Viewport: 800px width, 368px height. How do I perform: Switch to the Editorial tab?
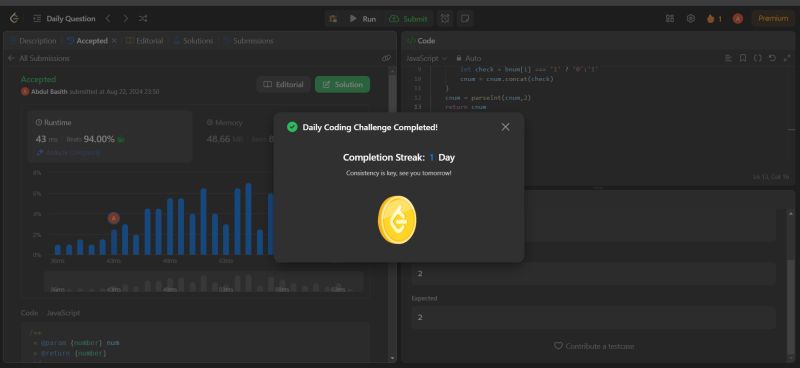point(144,41)
